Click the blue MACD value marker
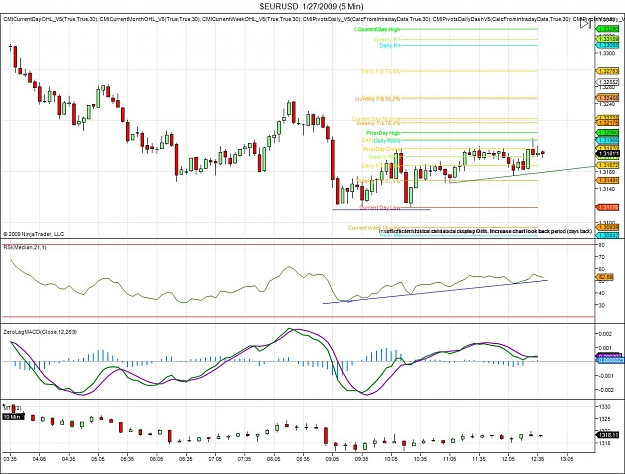 [x=608, y=360]
